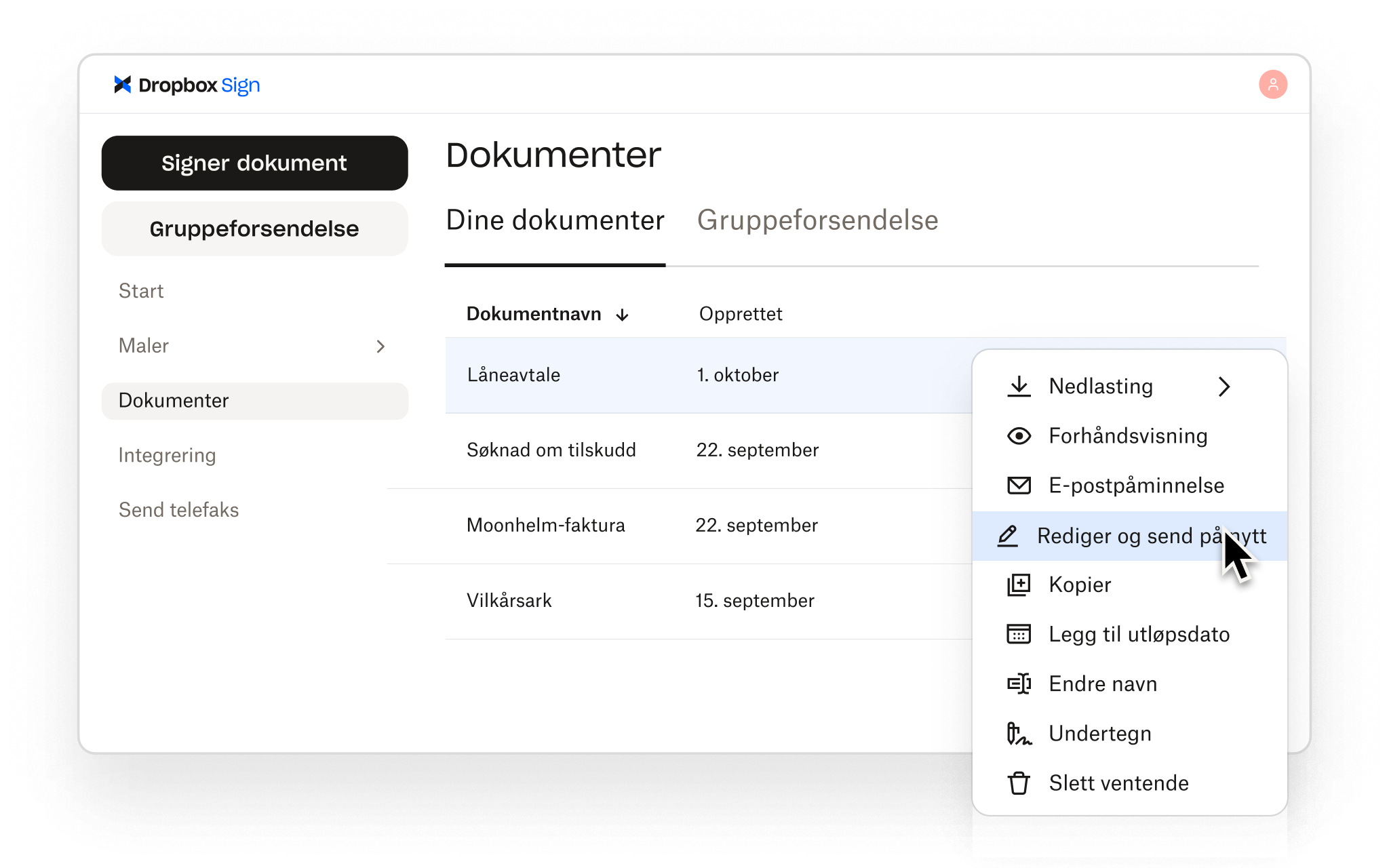1389x868 pixels.
Task: Click the sort arrow beside Dokumentnavn
Action: 622,315
